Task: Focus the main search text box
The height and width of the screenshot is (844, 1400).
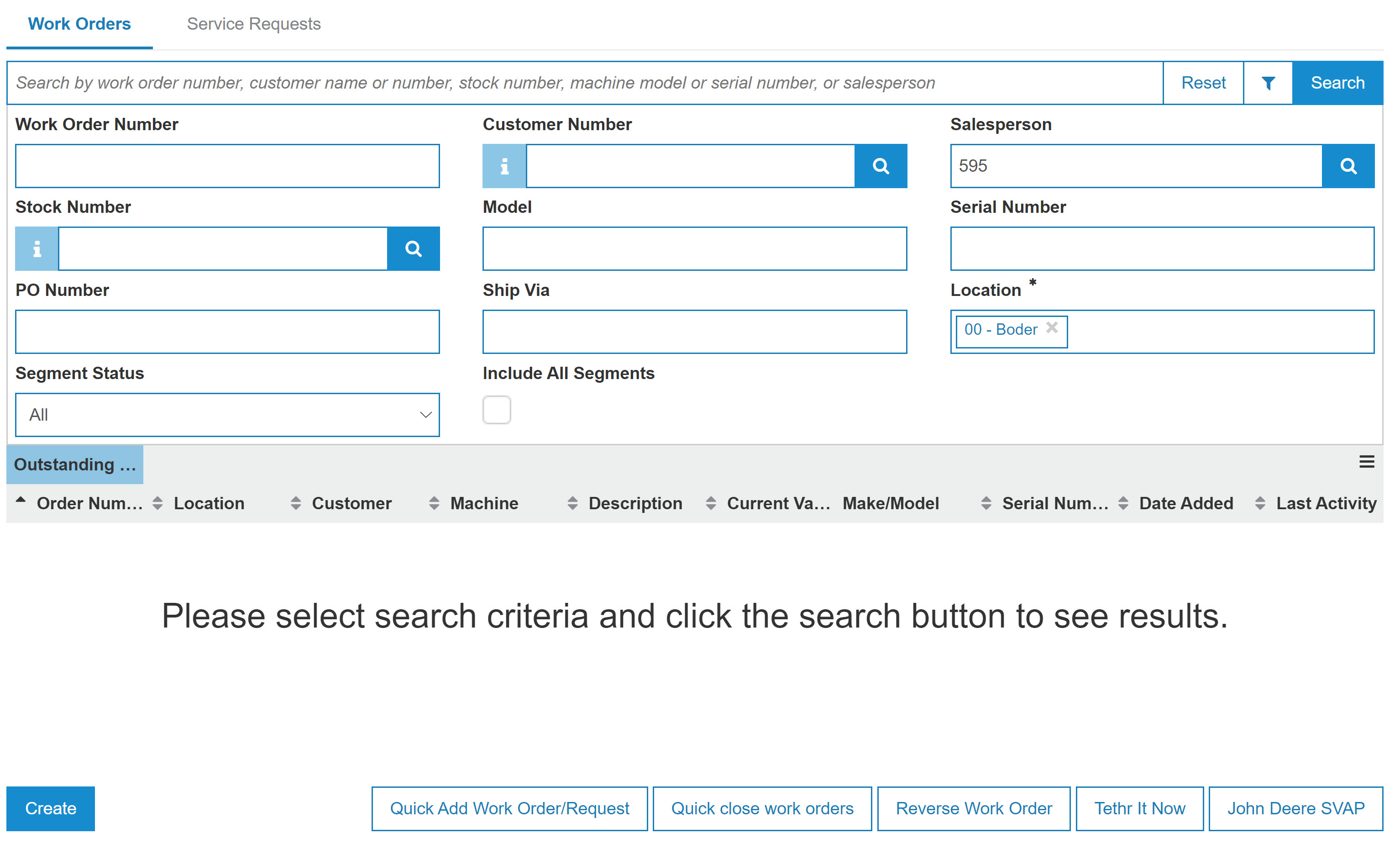Action: pyautogui.click(x=585, y=83)
